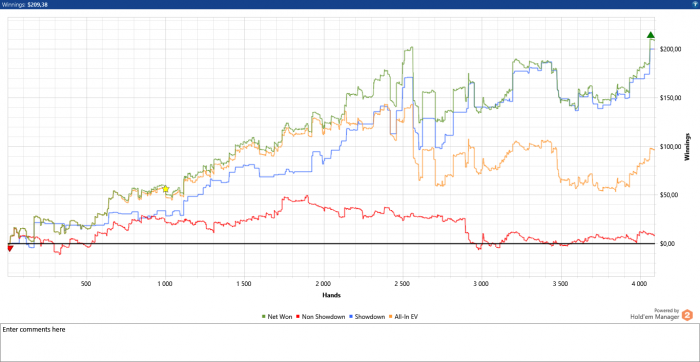Click the Enter comments here text box

pyautogui.click(x=350, y=342)
